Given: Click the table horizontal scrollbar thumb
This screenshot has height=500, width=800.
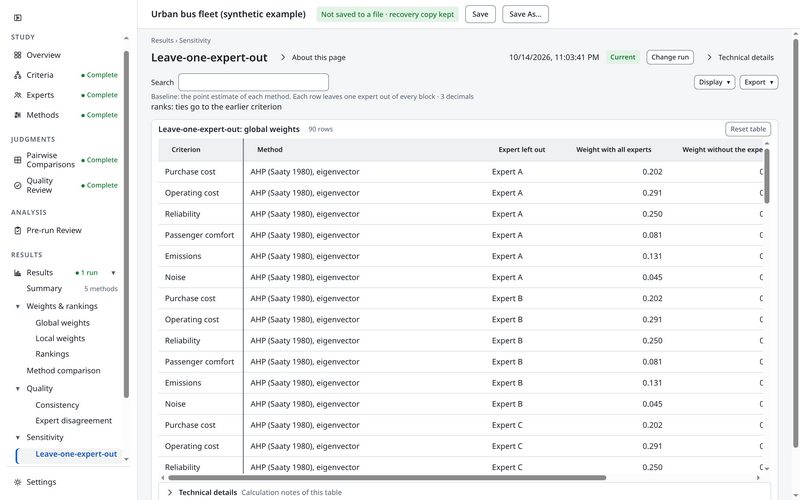Looking at the screenshot, I should point(387,478).
